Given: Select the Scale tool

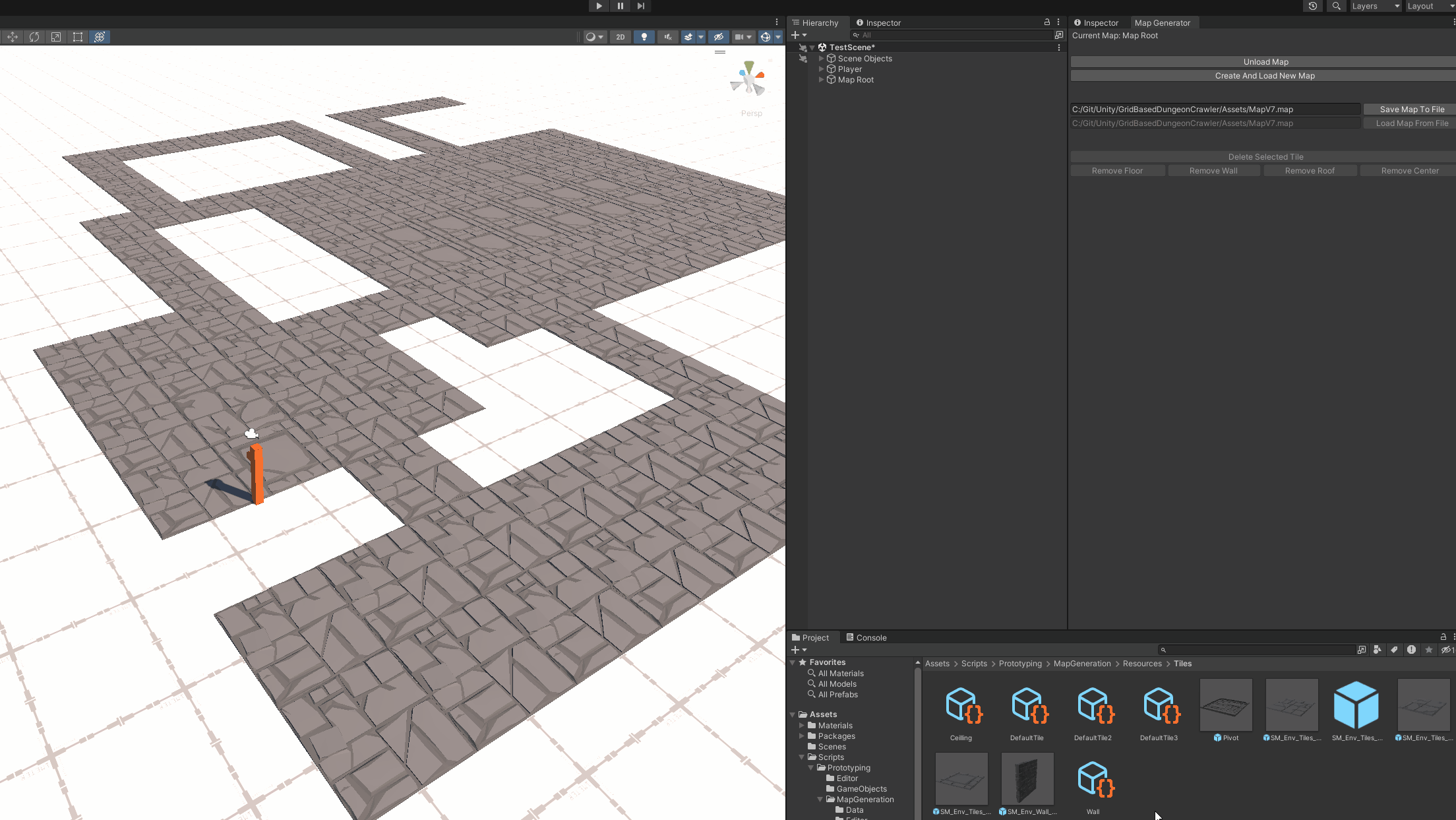Looking at the screenshot, I should pos(56,37).
